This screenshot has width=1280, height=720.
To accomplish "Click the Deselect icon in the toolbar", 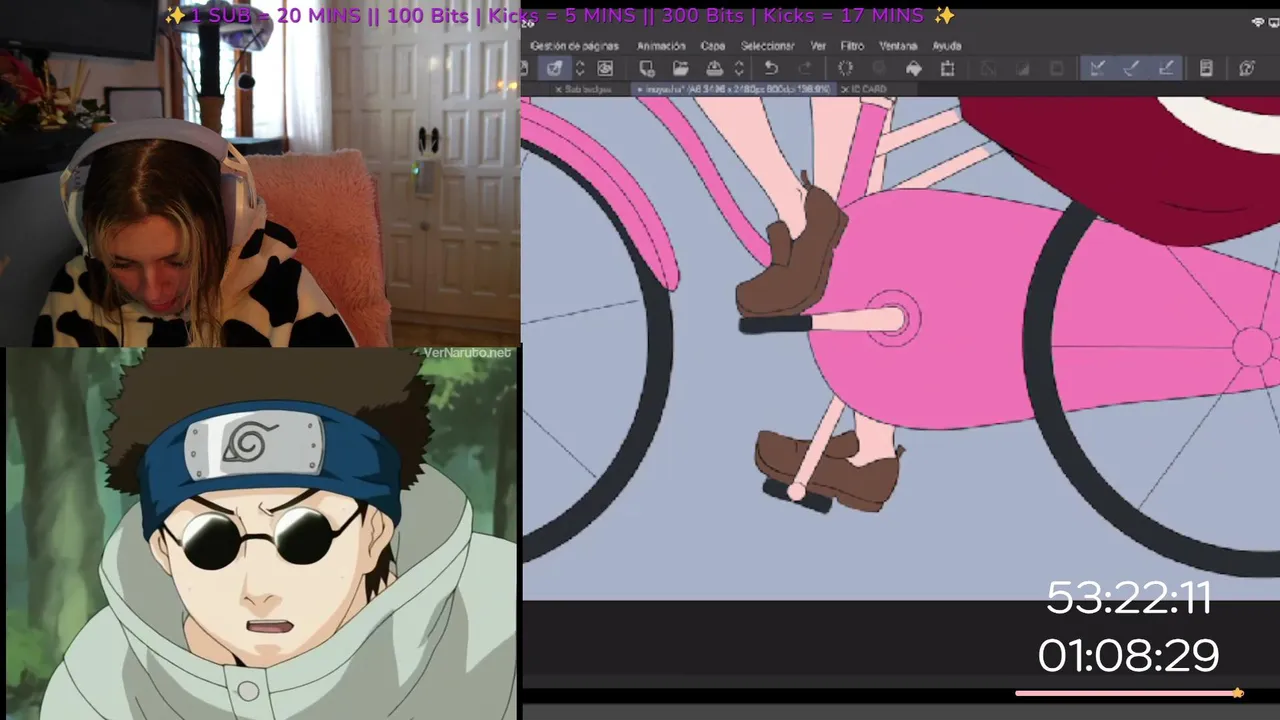I will [x=988, y=68].
